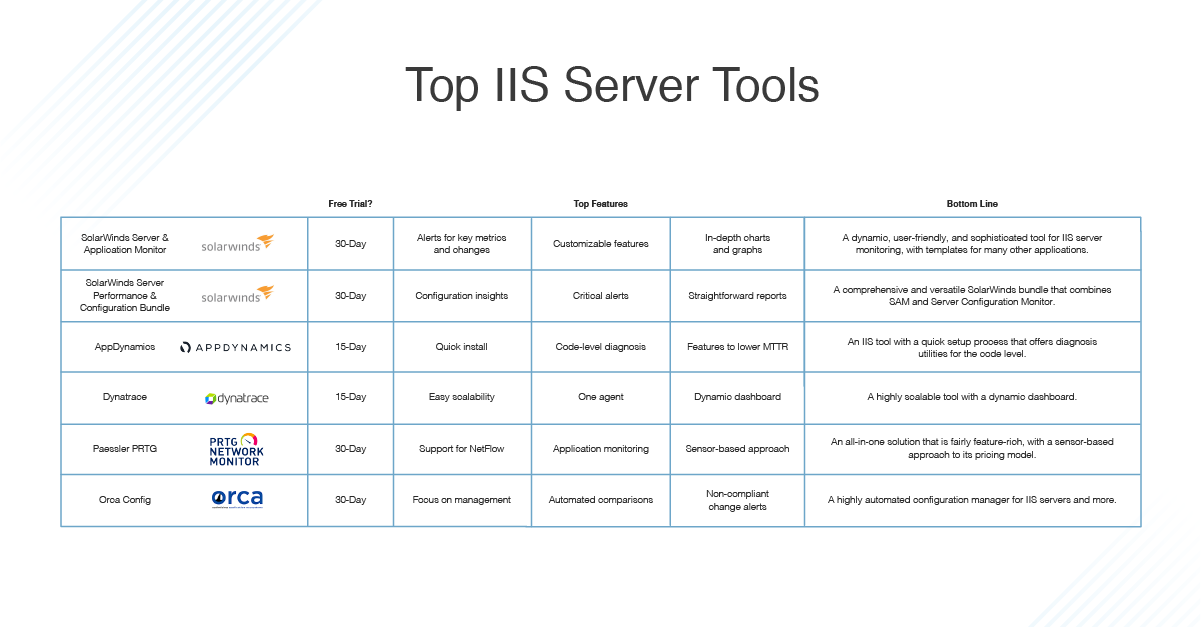1202x629 pixels.
Task: Click the SolarWinds logo in the first row
Action: [x=237, y=243]
